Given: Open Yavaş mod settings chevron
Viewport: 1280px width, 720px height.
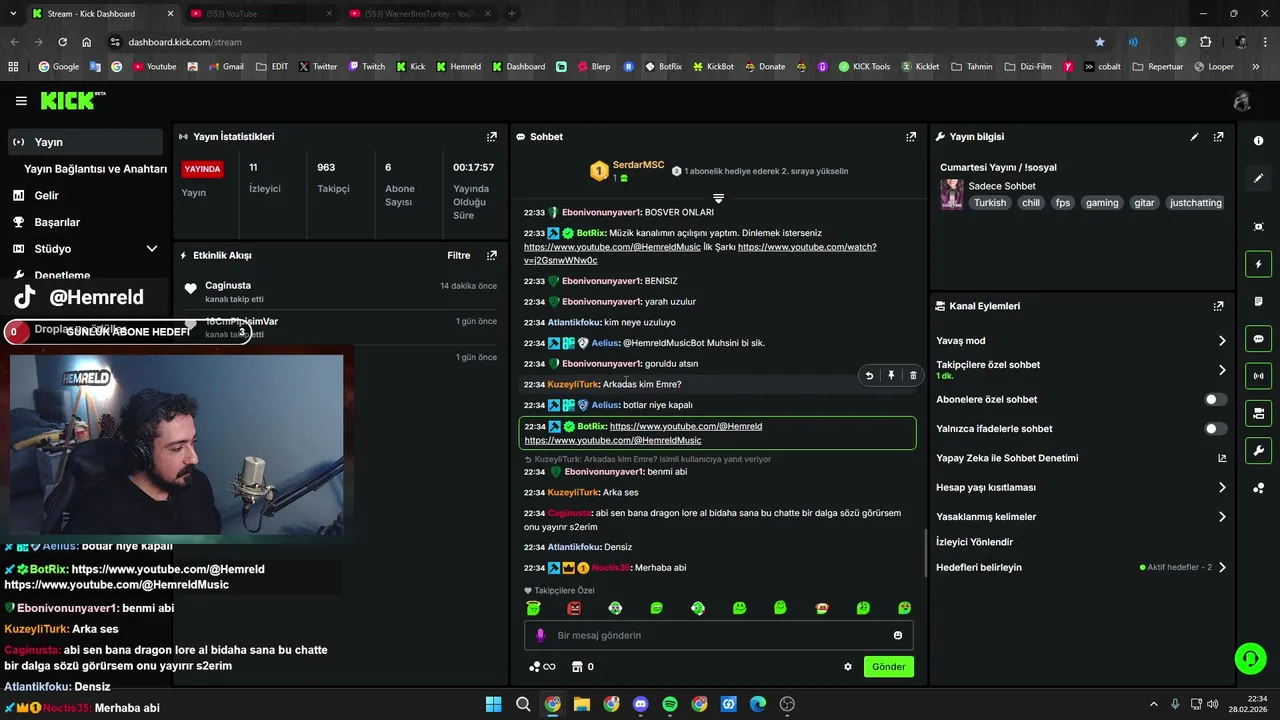Looking at the screenshot, I should [x=1222, y=341].
